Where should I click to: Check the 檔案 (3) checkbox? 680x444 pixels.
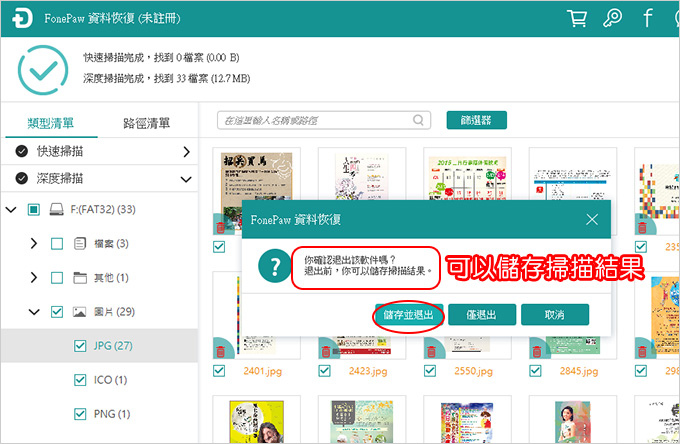[57, 244]
